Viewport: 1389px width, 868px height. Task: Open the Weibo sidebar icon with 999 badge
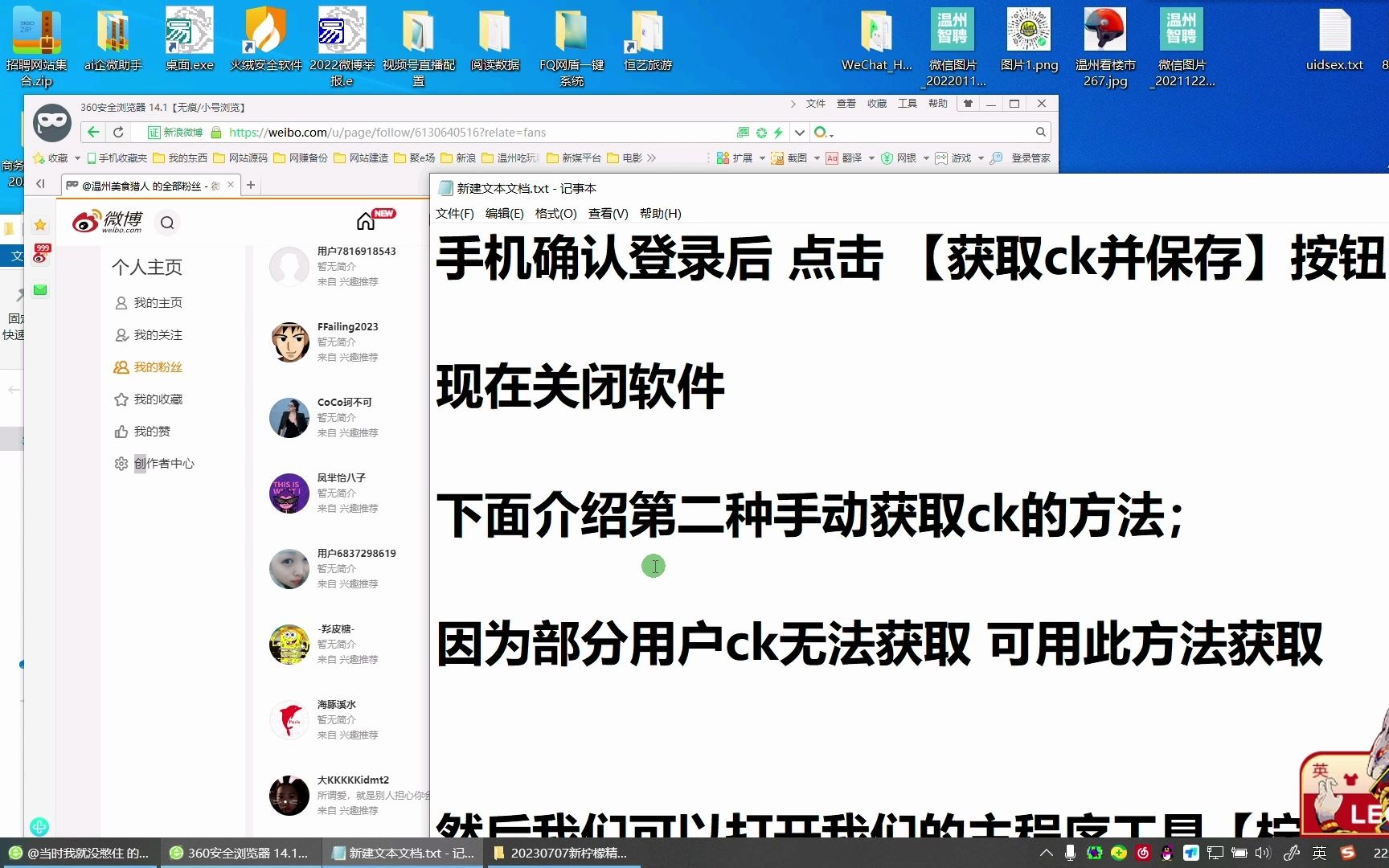coord(40,256)
